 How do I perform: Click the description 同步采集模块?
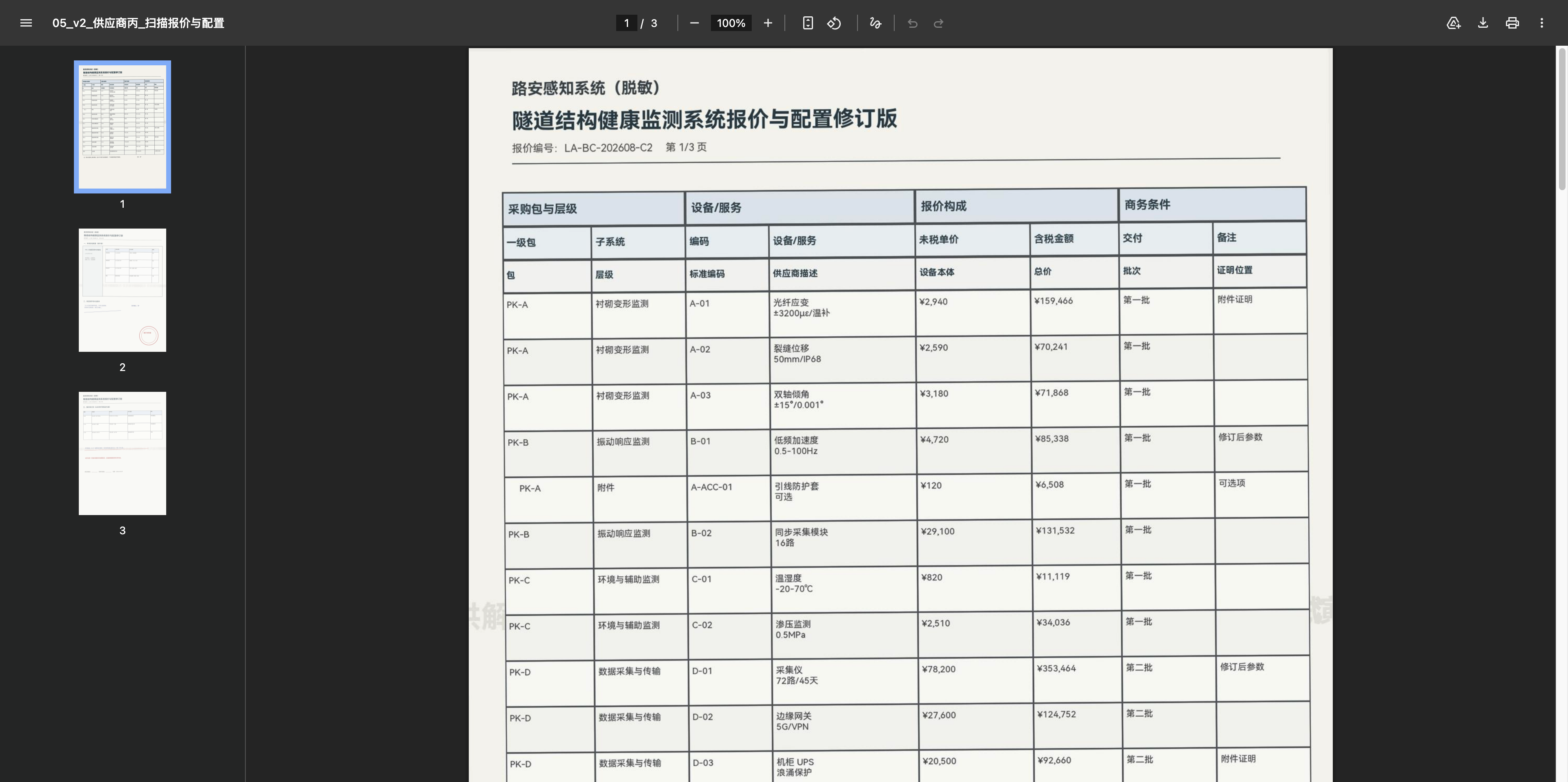tap(801, 532)
